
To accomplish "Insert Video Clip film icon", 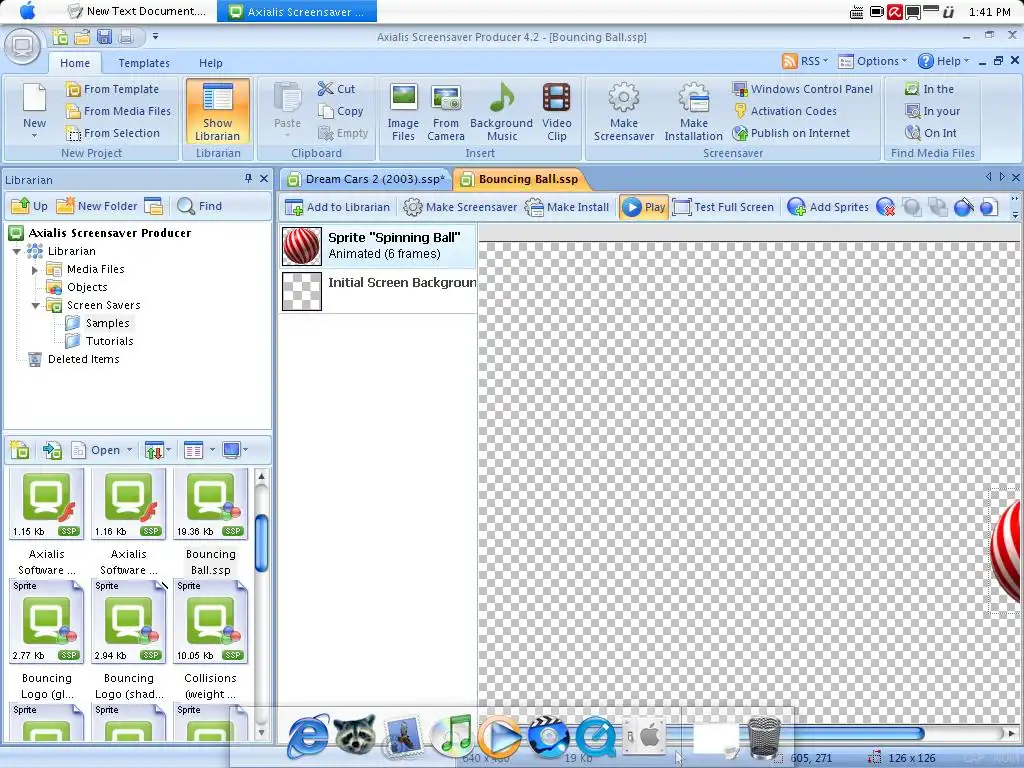I will tap(556, 97).
